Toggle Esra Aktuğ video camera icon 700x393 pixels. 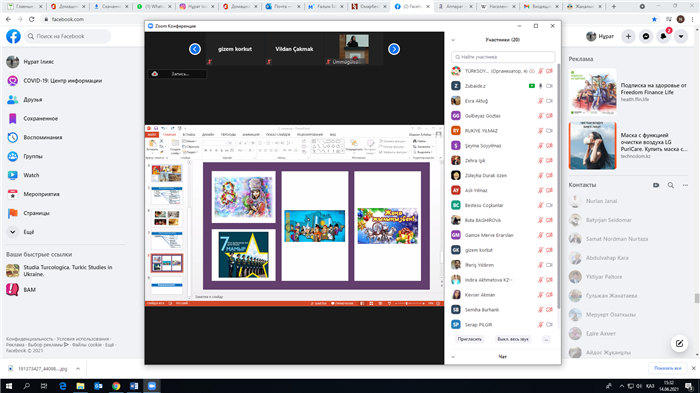pyautogui.click(x=549, y=101)
